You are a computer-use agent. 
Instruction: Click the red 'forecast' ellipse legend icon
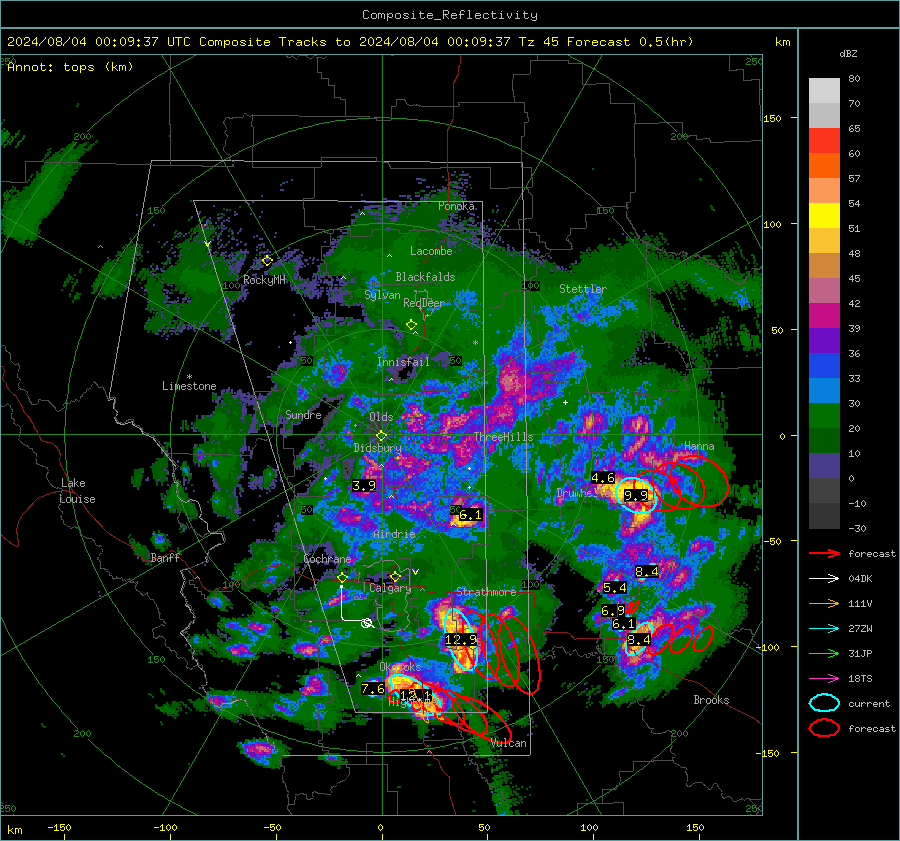[824, 728]
